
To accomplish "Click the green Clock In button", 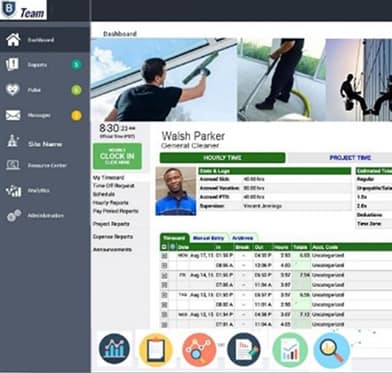I will [x=117, y=156].
